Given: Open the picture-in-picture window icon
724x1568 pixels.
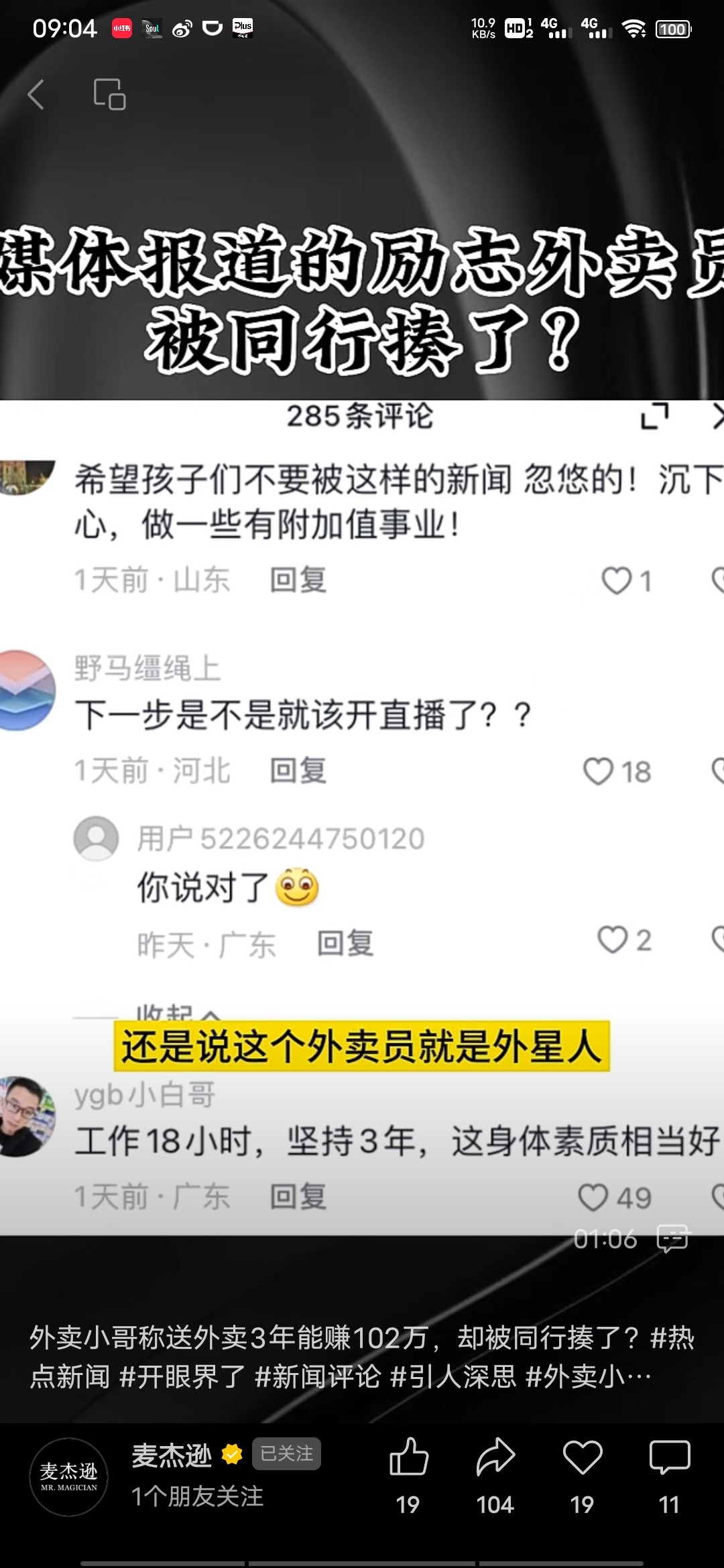Looking at the screenshot, I should pyautogui.click(x=109, y=94).
